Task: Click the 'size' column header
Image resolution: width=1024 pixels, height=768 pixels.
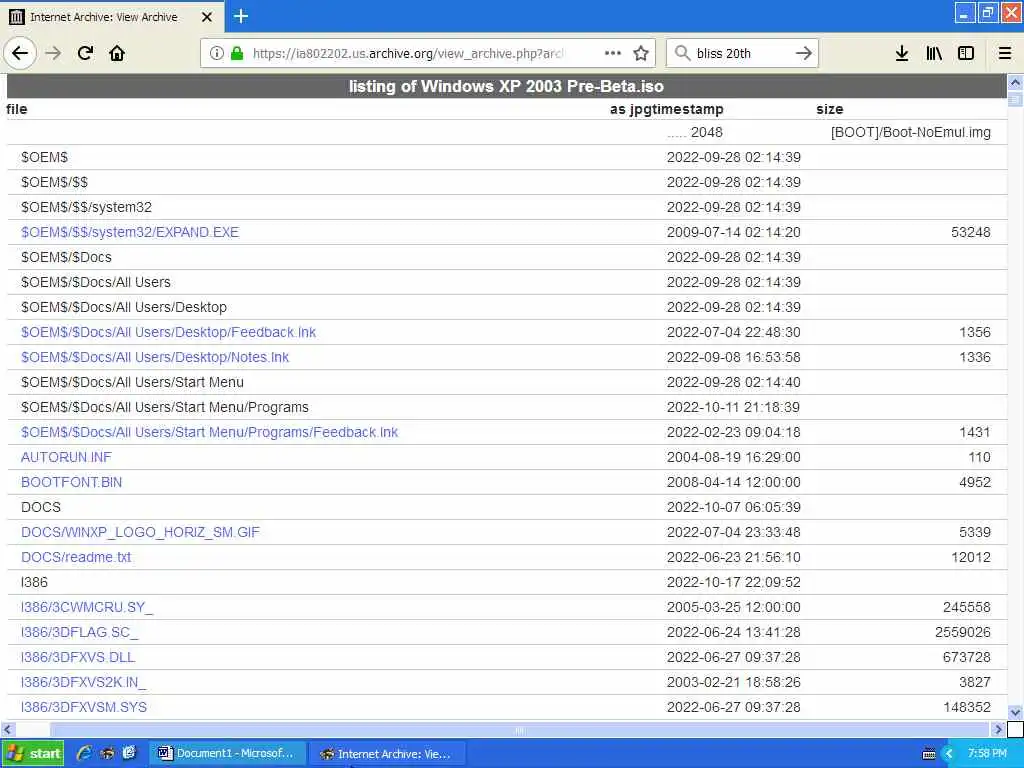Action: (829, 109)
